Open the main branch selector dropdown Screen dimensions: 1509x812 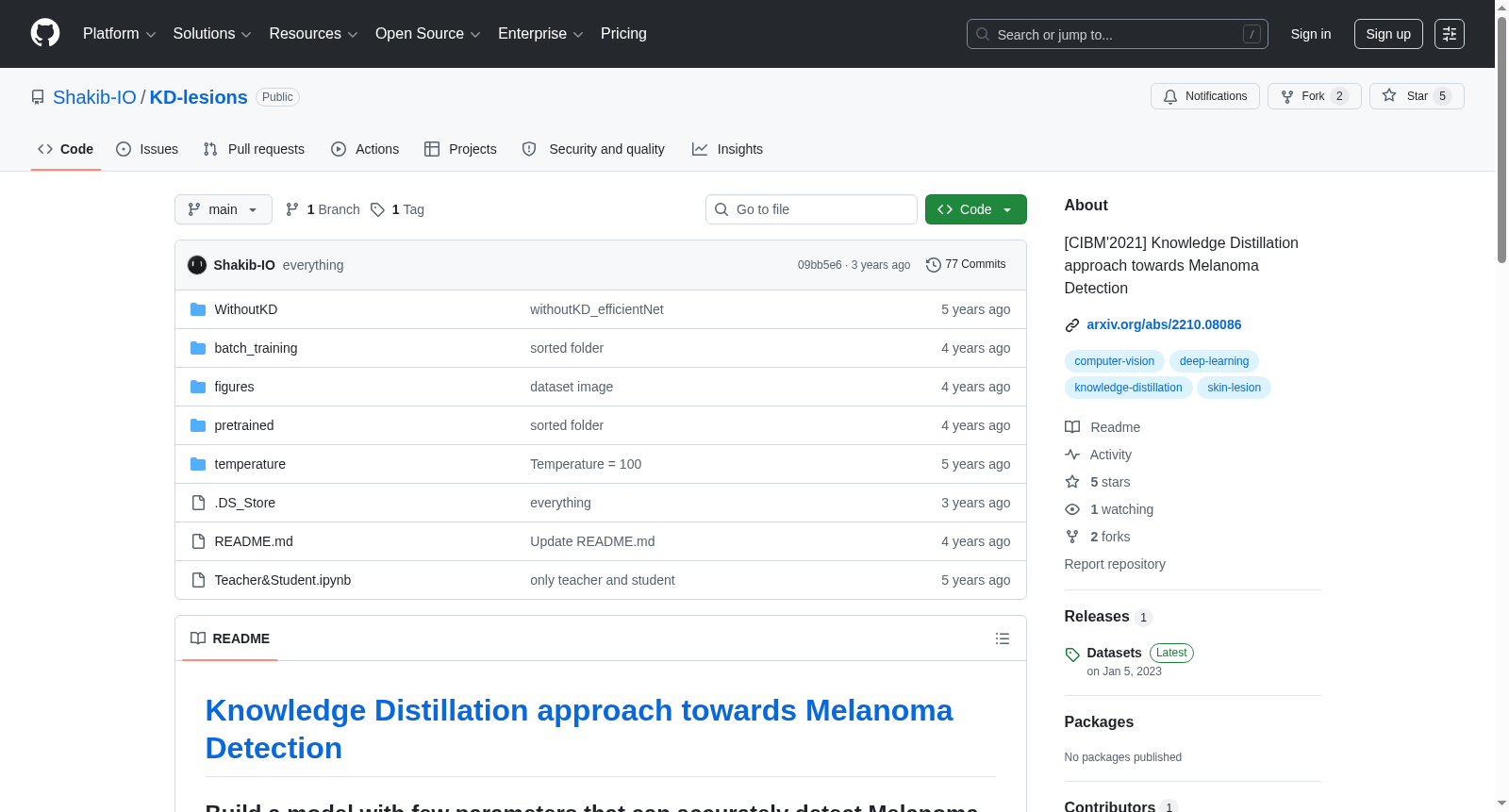(224, 209)
